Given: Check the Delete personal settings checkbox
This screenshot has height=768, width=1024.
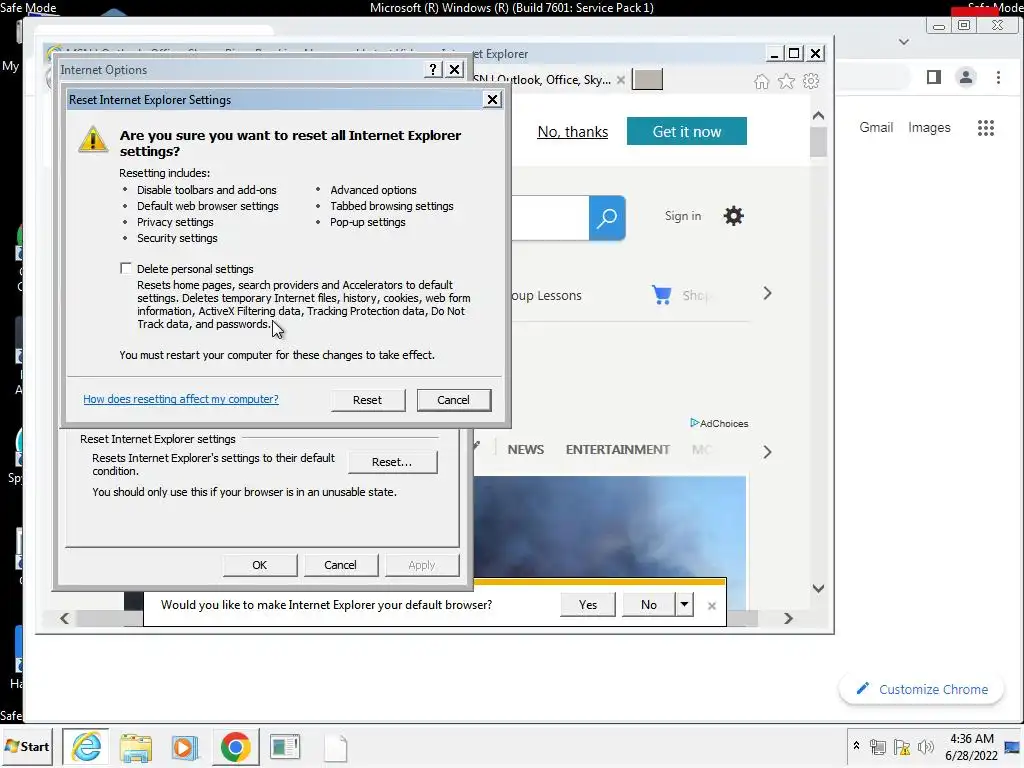Looking at the screenshot, I should (x=126, y=268).
